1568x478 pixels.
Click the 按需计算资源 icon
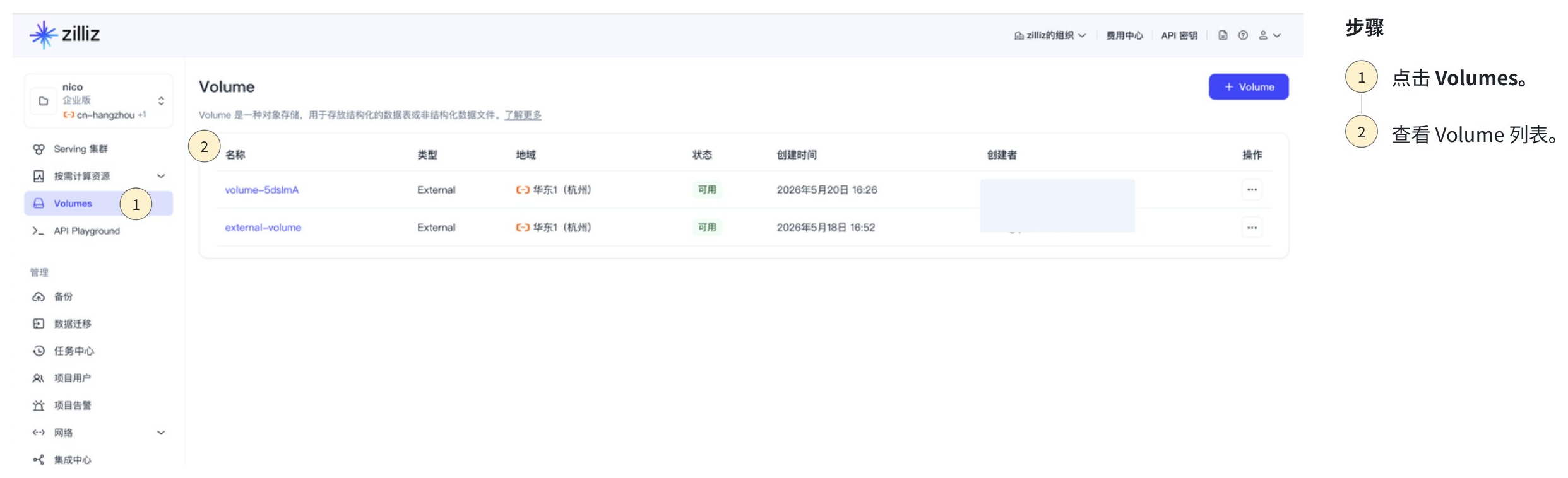click(x=39, y=176)
